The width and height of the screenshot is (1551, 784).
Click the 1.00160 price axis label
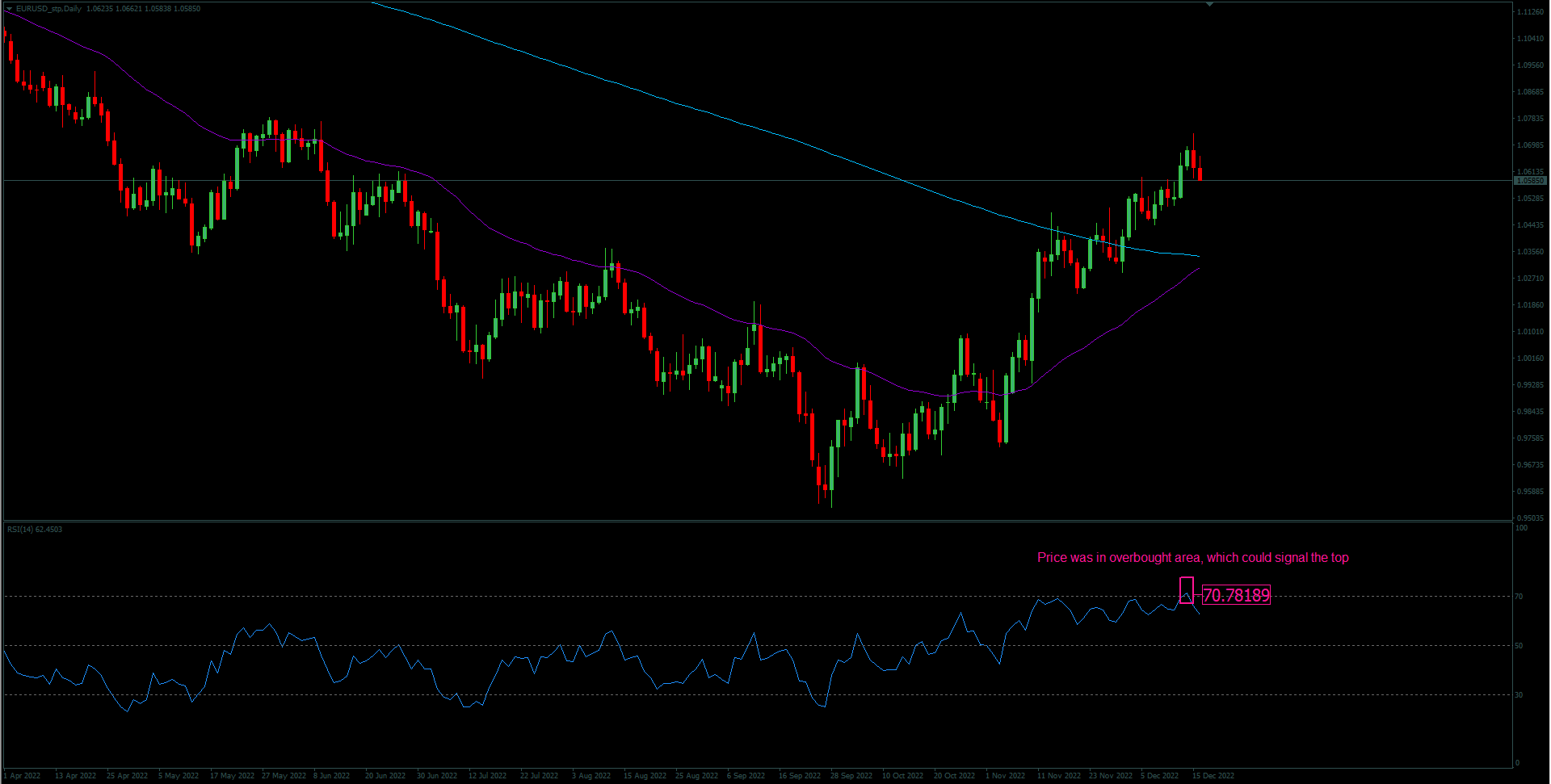click(x=1530, y=358)
